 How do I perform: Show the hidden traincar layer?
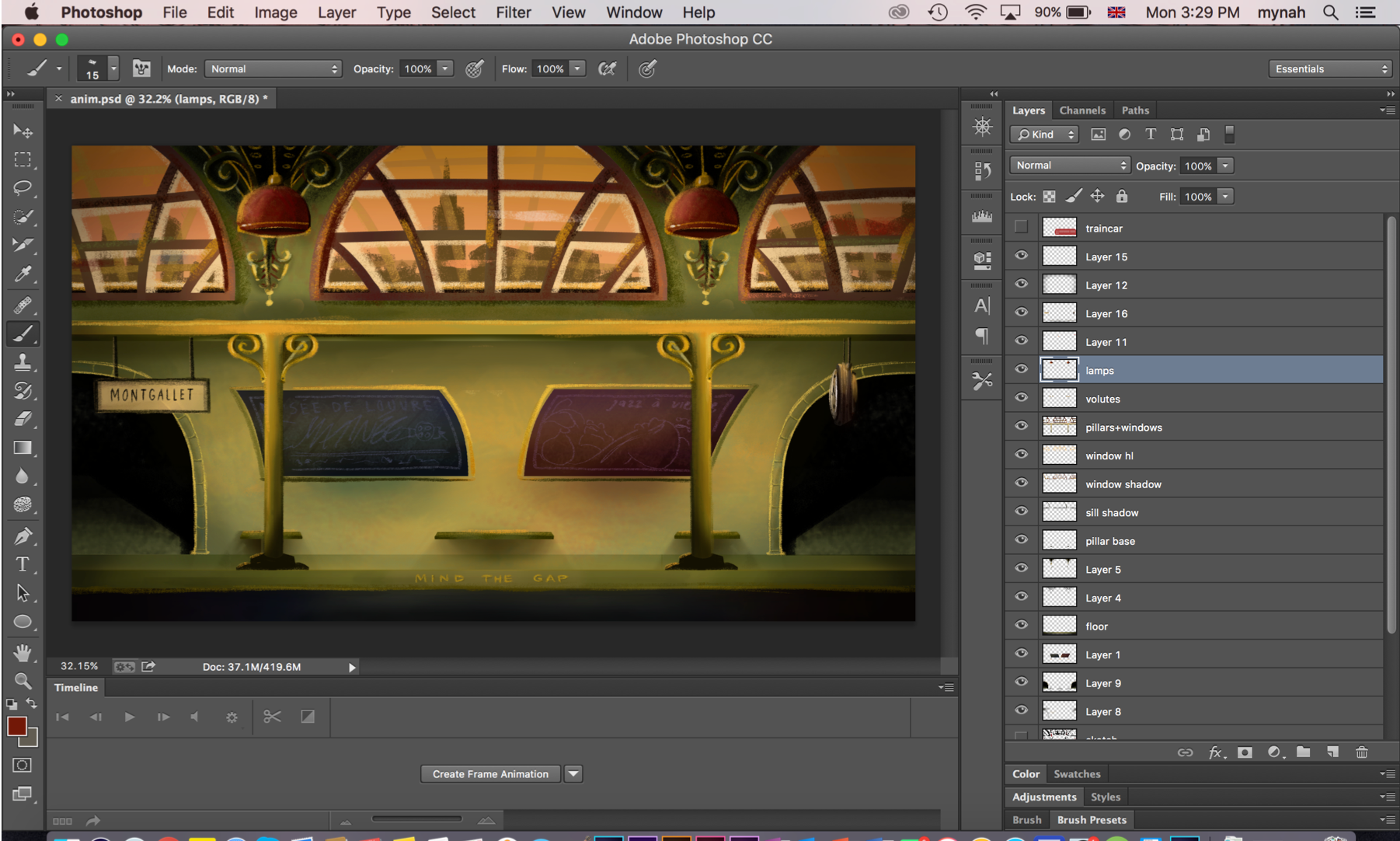pyautogui.click(x=1021, y=227)
